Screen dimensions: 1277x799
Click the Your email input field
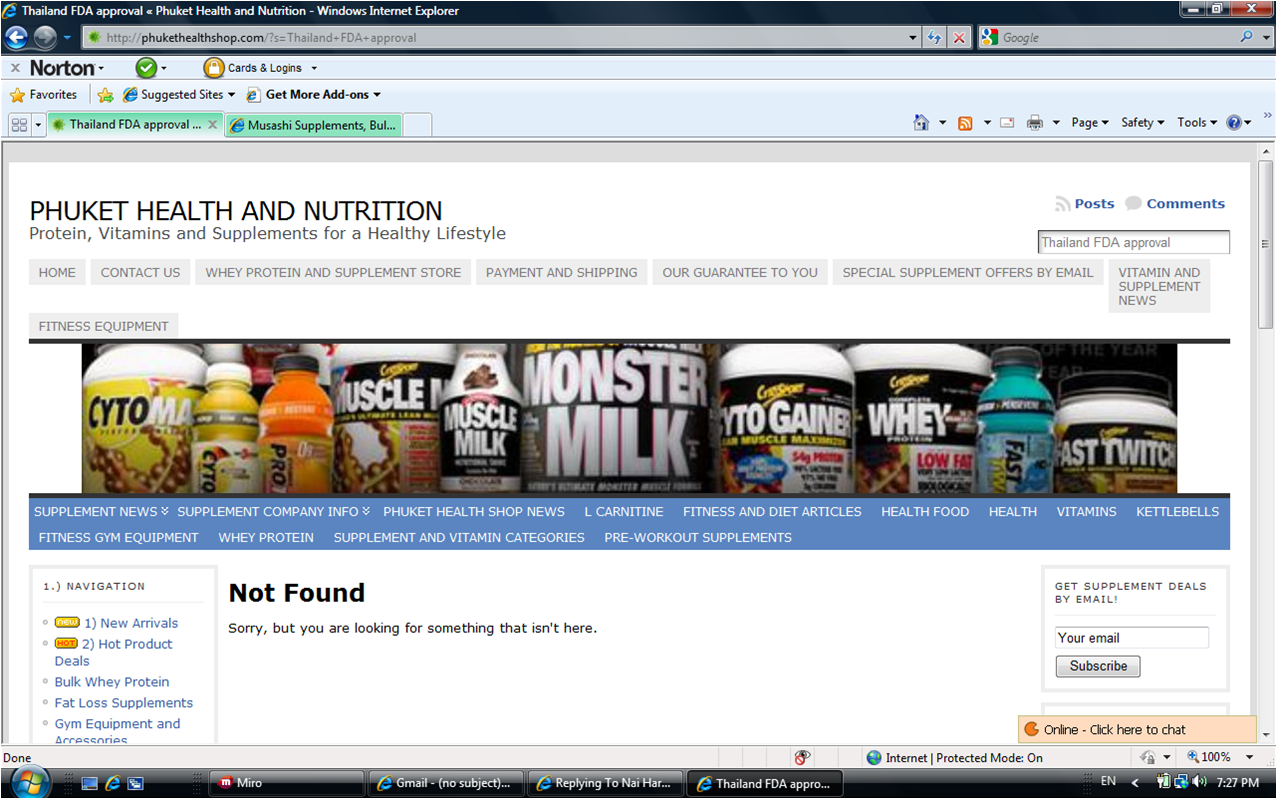pos(1132,638)
